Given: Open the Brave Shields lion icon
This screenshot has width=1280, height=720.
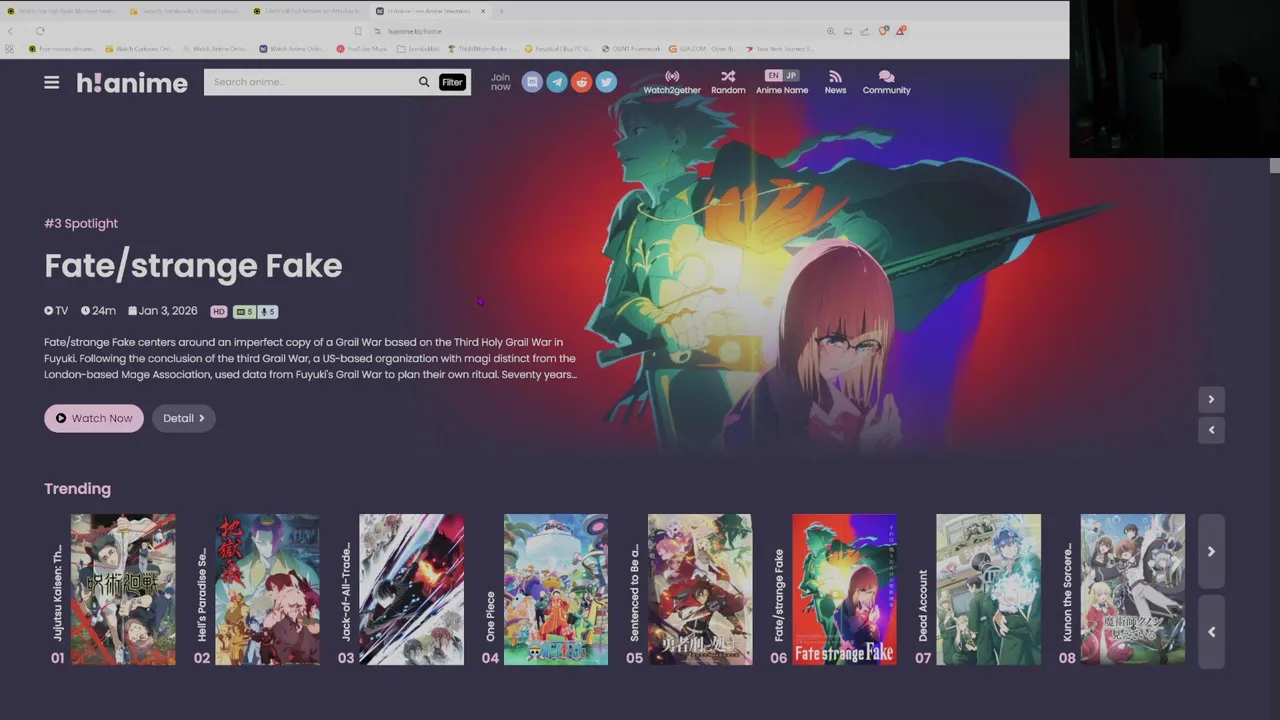Looking at the screenshot, I should [883, 31].
